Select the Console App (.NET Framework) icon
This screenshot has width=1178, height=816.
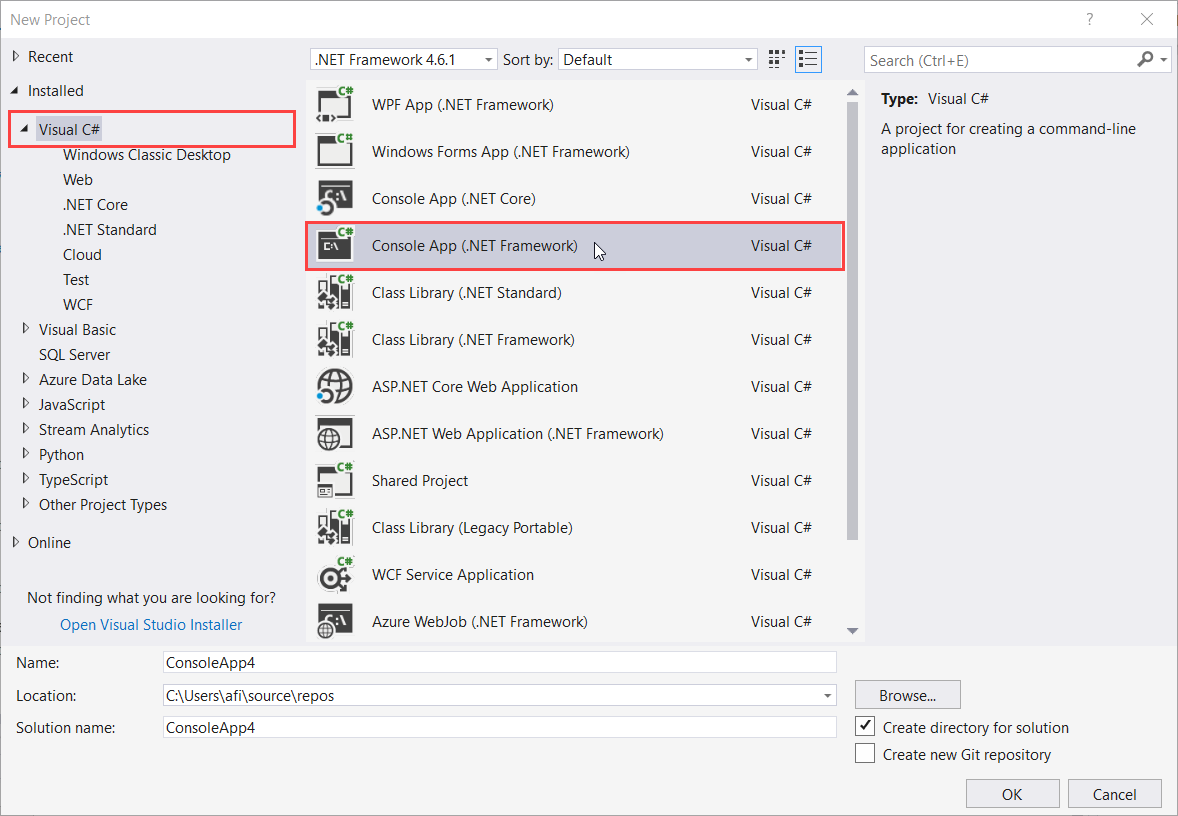335,246
